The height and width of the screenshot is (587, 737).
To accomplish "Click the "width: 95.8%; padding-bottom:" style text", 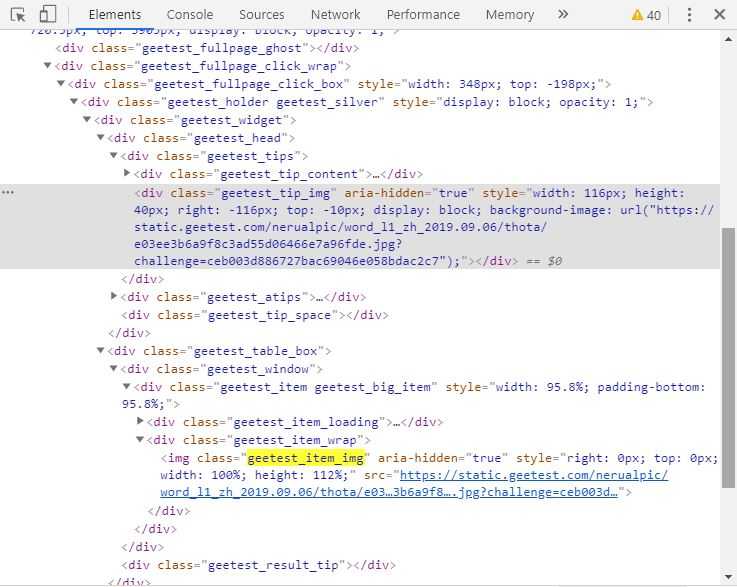I will pos(600,387).
